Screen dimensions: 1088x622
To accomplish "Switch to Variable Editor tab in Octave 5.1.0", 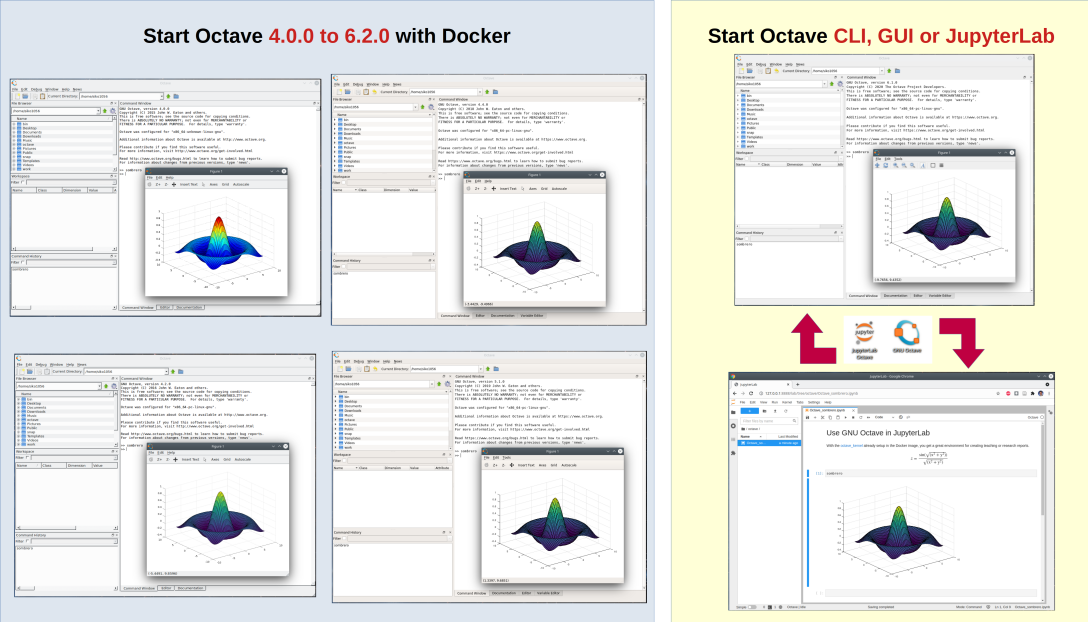I will (548, 593).
